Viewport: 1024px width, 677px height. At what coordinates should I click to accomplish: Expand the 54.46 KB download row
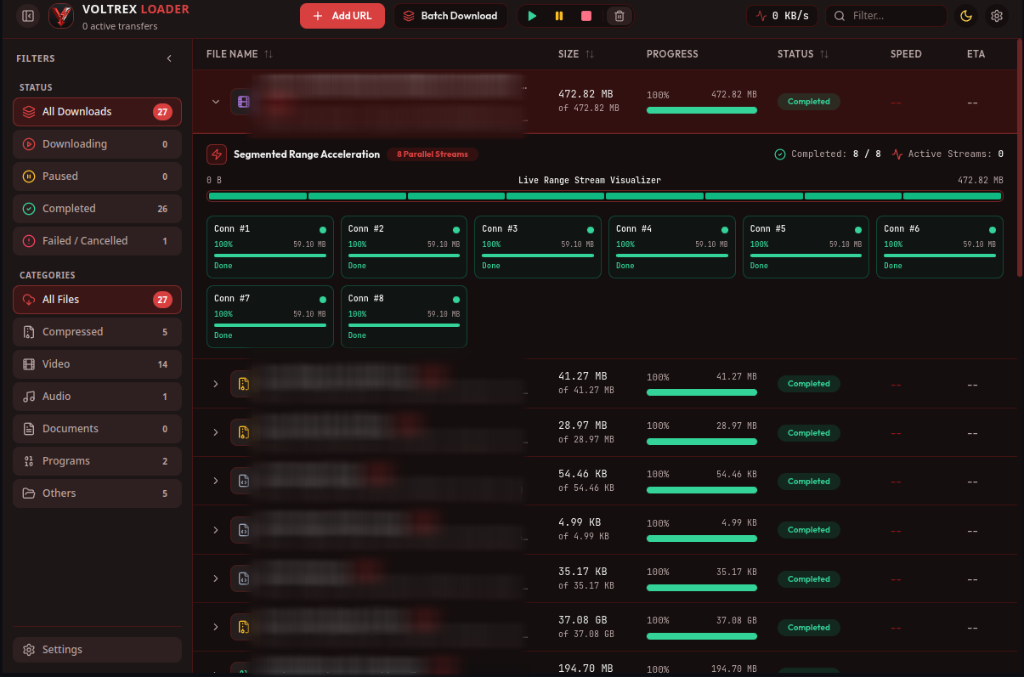click(216, 481)
